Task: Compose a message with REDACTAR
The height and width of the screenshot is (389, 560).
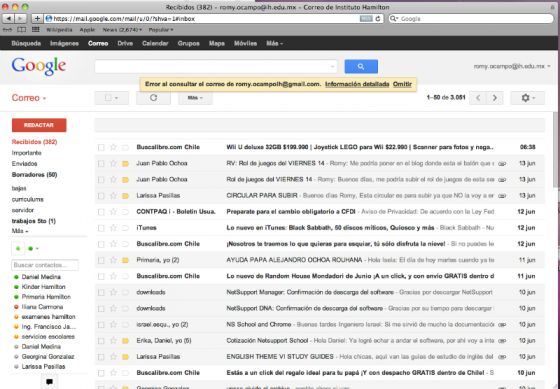Action: tap(39, 125)
